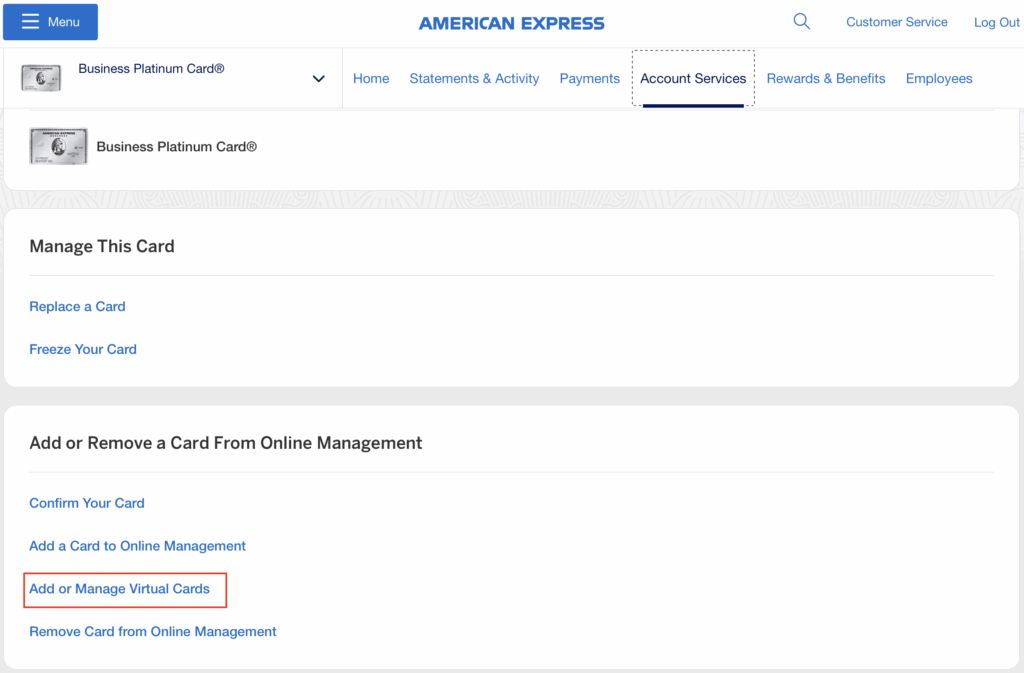Select the small card icon next to Business Platinum

coord(40,78)
